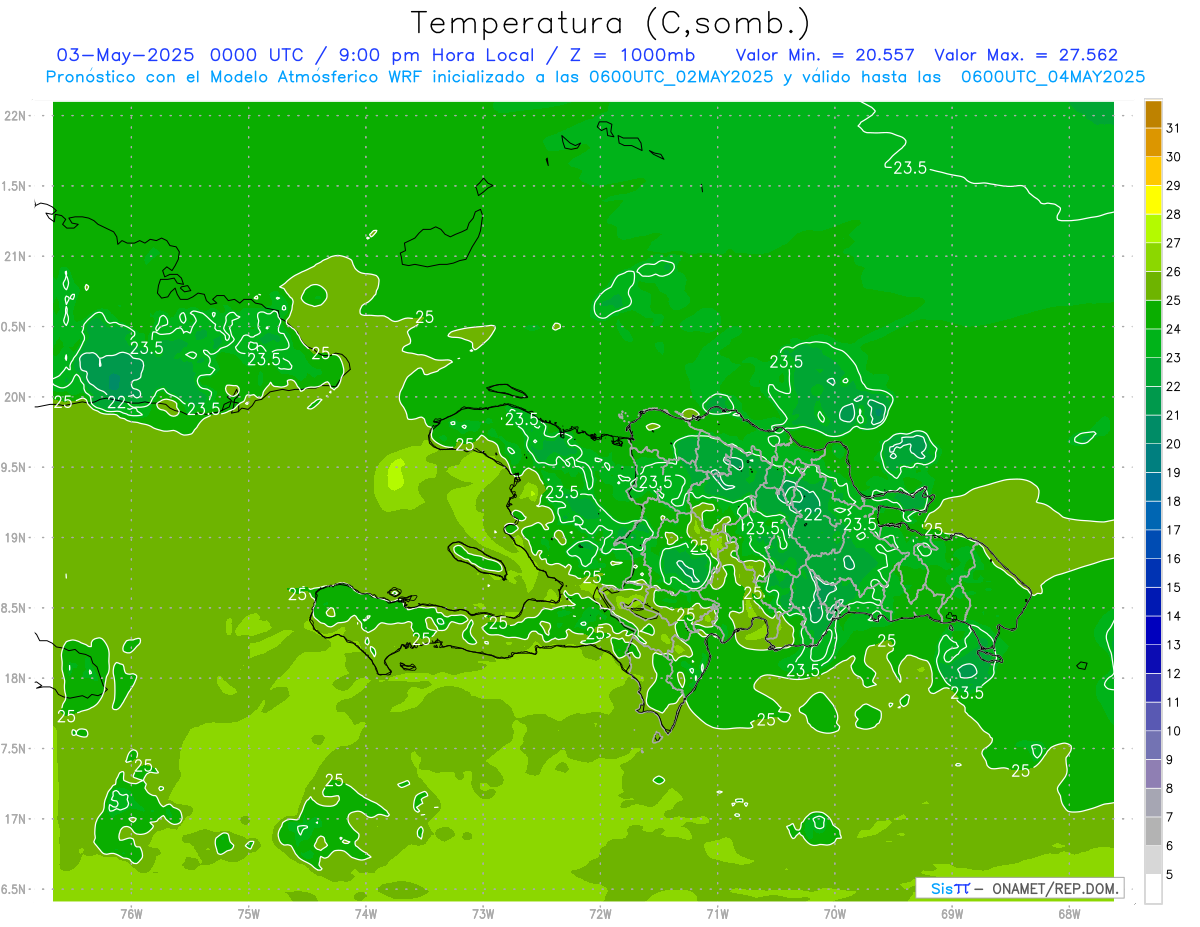Click value "26" on the color scale

coord(1173,271)
